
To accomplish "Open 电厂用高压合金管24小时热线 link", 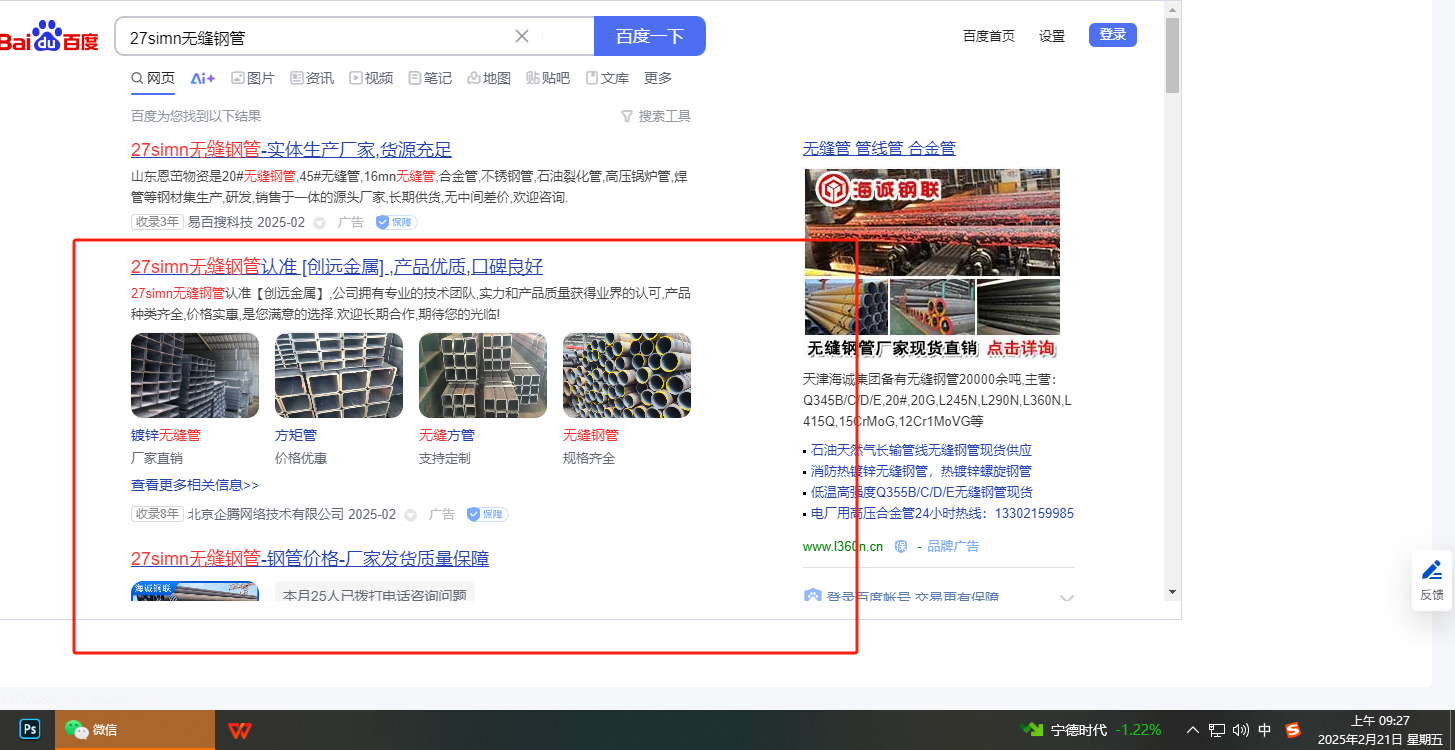I will (942, 513).
